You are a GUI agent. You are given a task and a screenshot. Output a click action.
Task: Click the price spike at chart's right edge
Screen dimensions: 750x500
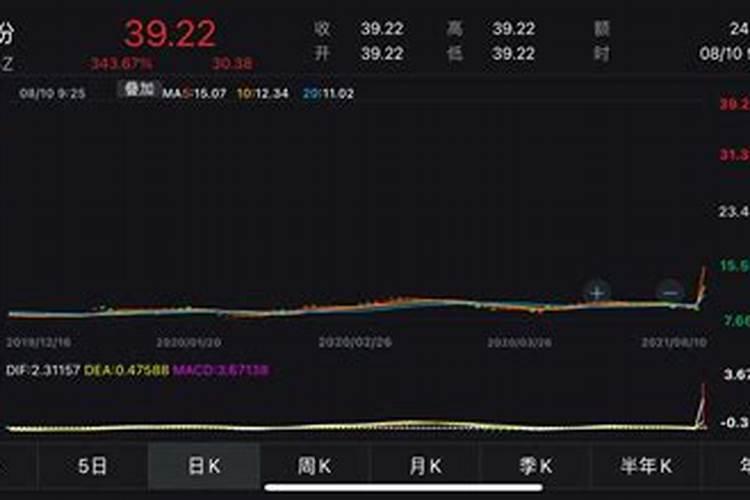tap(703, 285)
